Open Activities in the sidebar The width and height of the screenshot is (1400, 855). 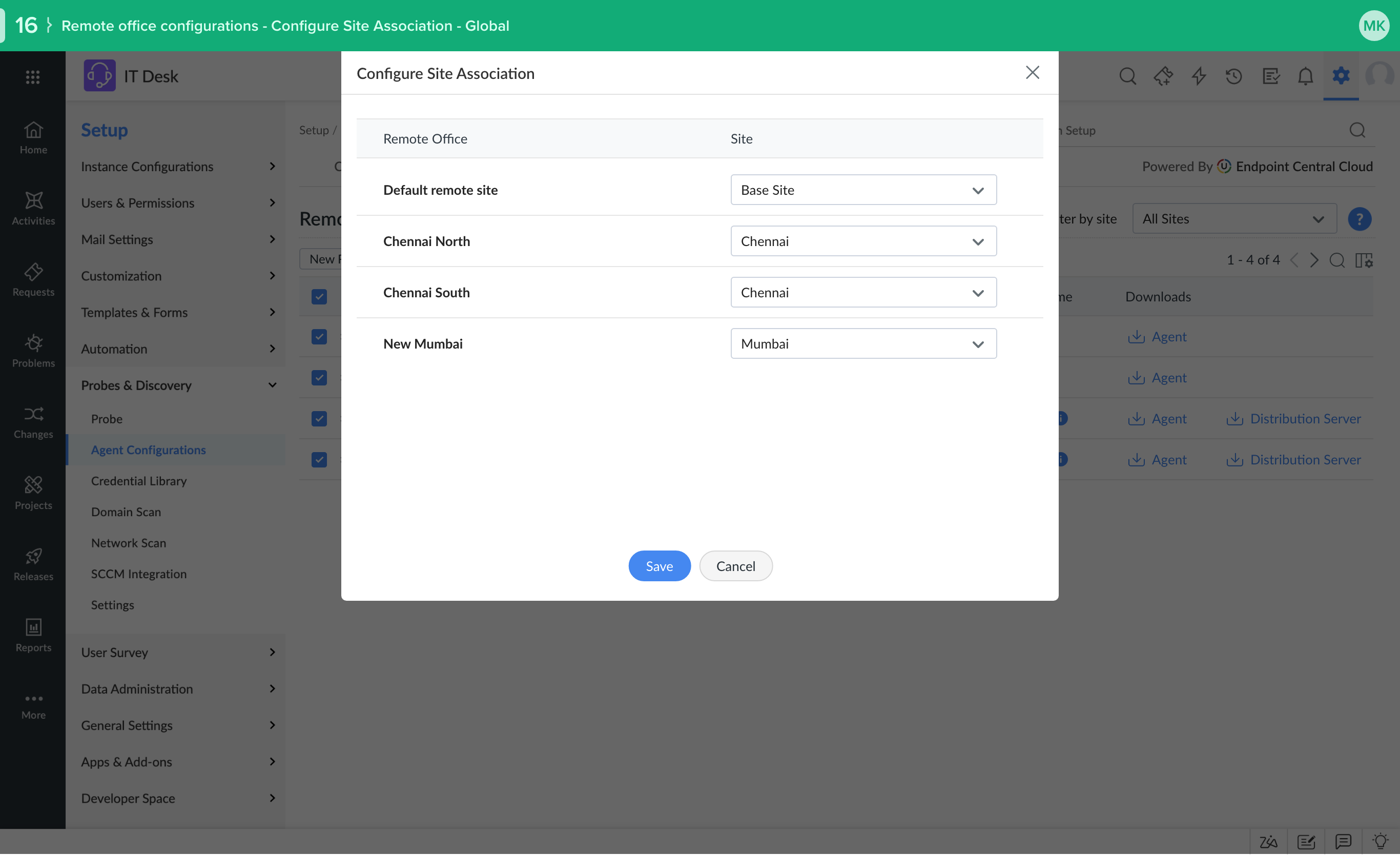tap(33, 209)
